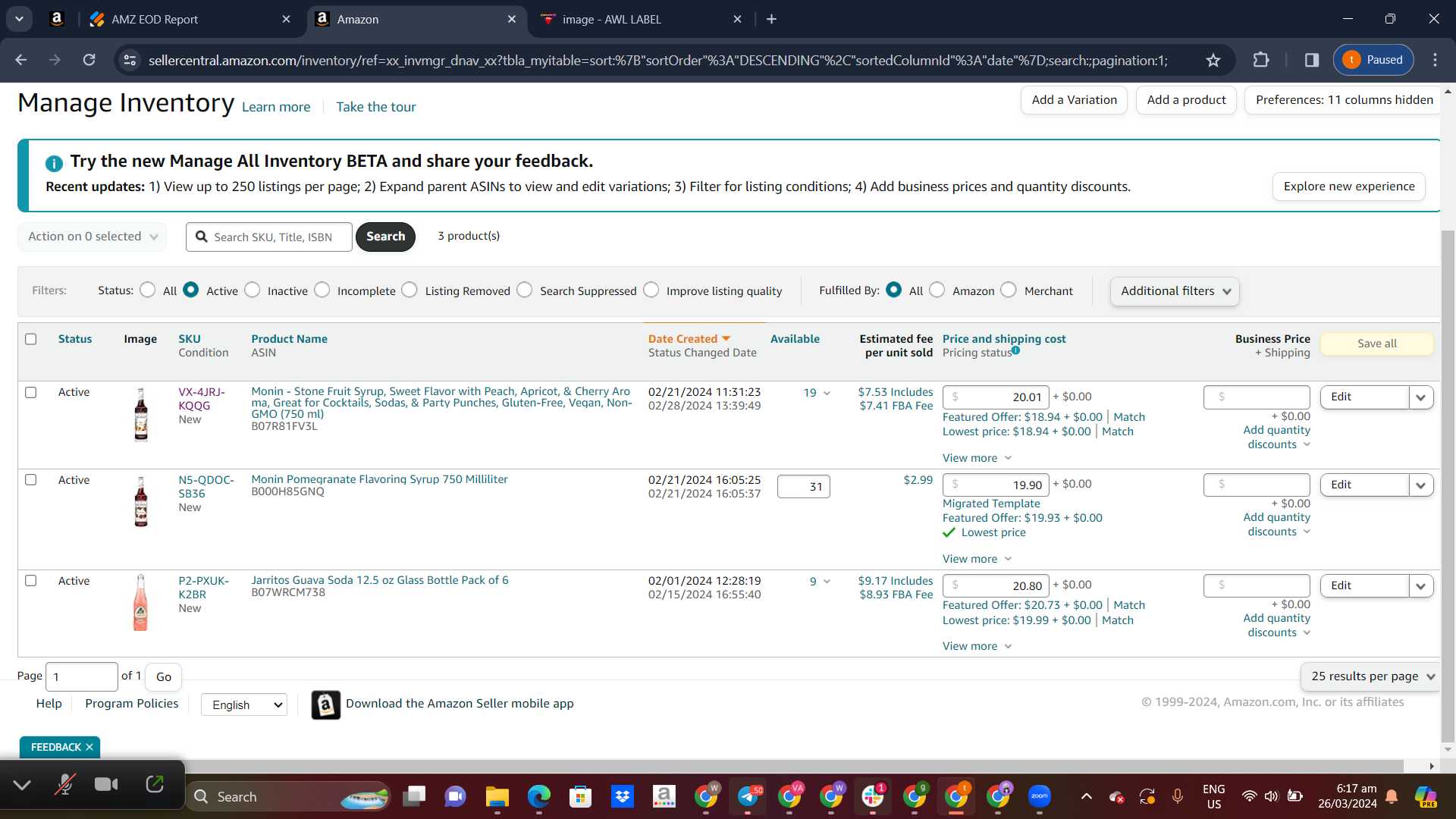Expand View more for Monin Pomegranate Syrup
The image size is (1456, 819).
[x=977, y=559]
